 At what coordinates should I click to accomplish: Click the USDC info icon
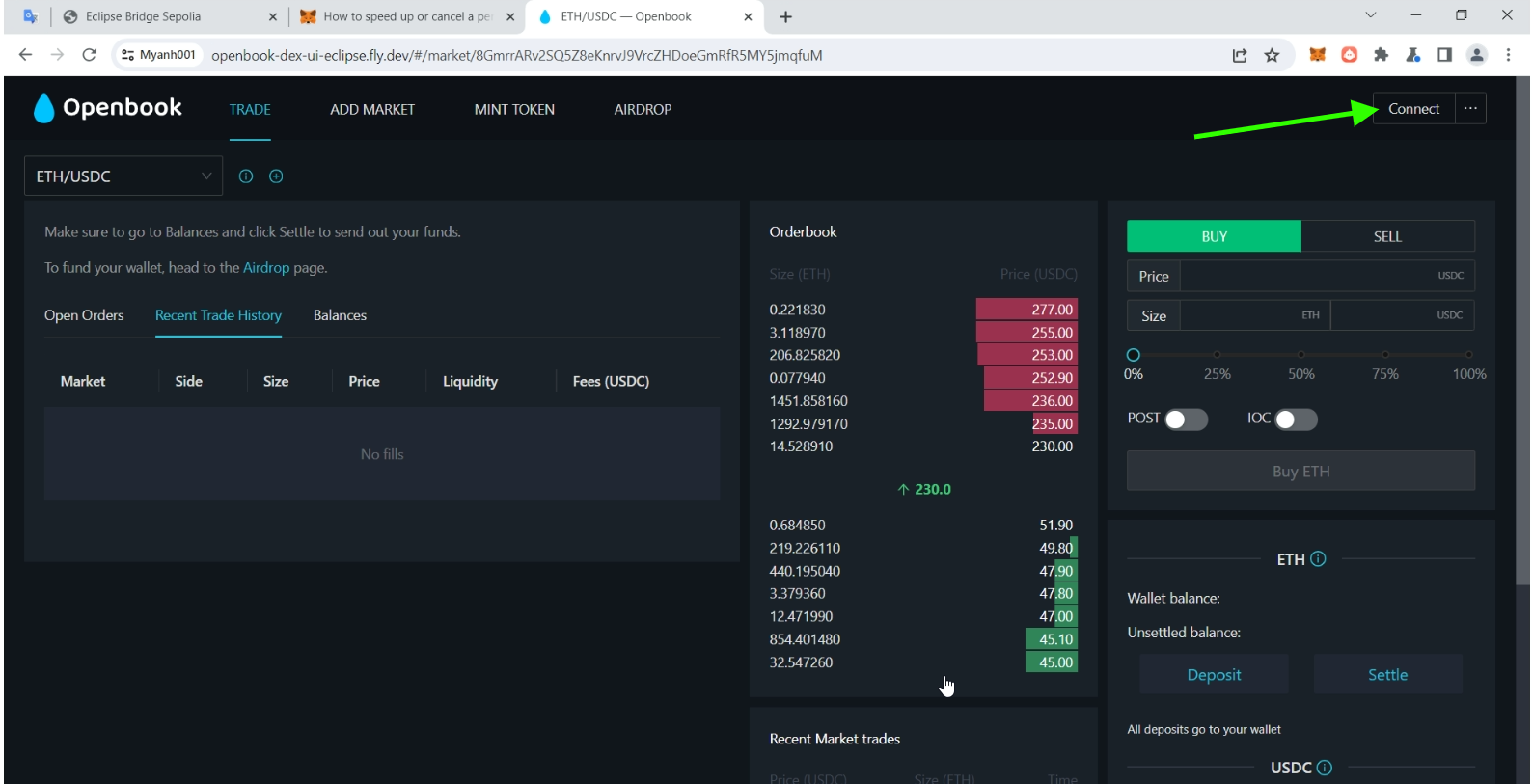pos(1325,768)
